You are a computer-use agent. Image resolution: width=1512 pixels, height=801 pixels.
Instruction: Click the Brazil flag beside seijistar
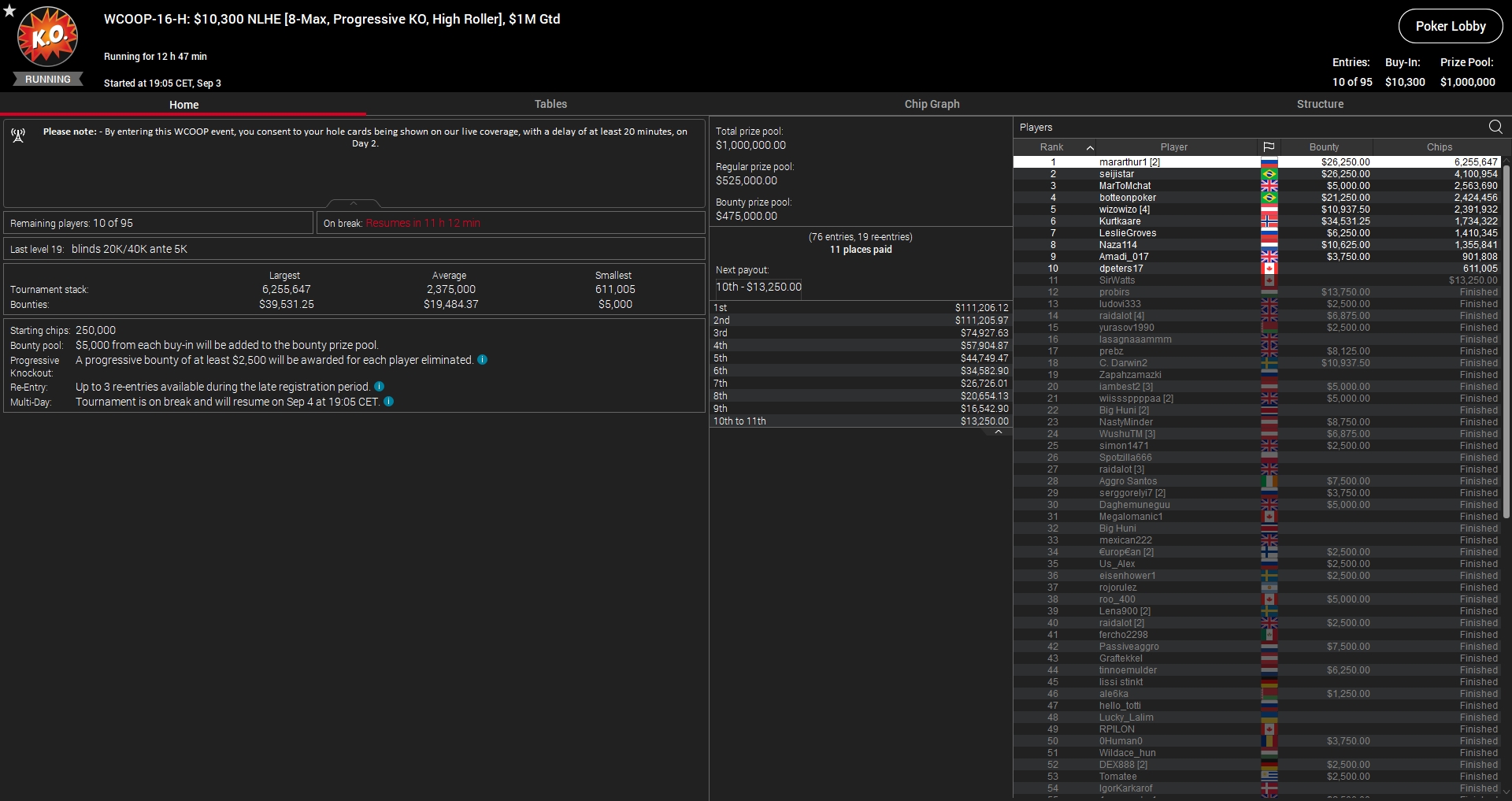[x=1269, y=174]
